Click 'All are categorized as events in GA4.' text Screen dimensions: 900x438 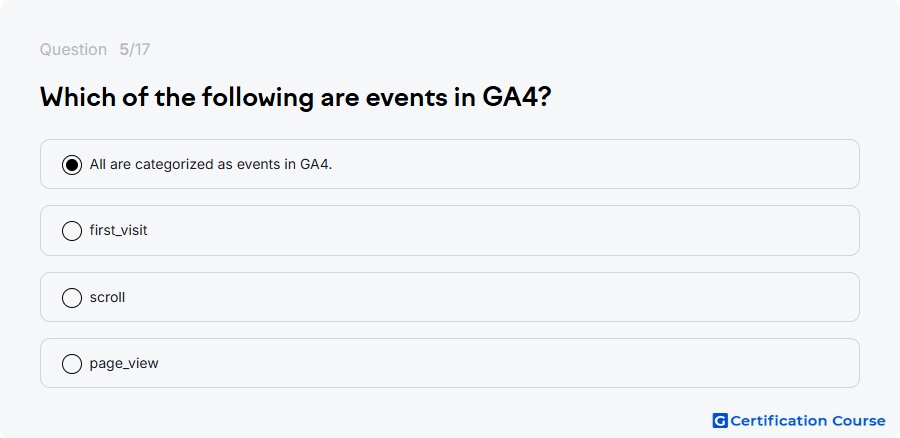(x=211, y=165)
